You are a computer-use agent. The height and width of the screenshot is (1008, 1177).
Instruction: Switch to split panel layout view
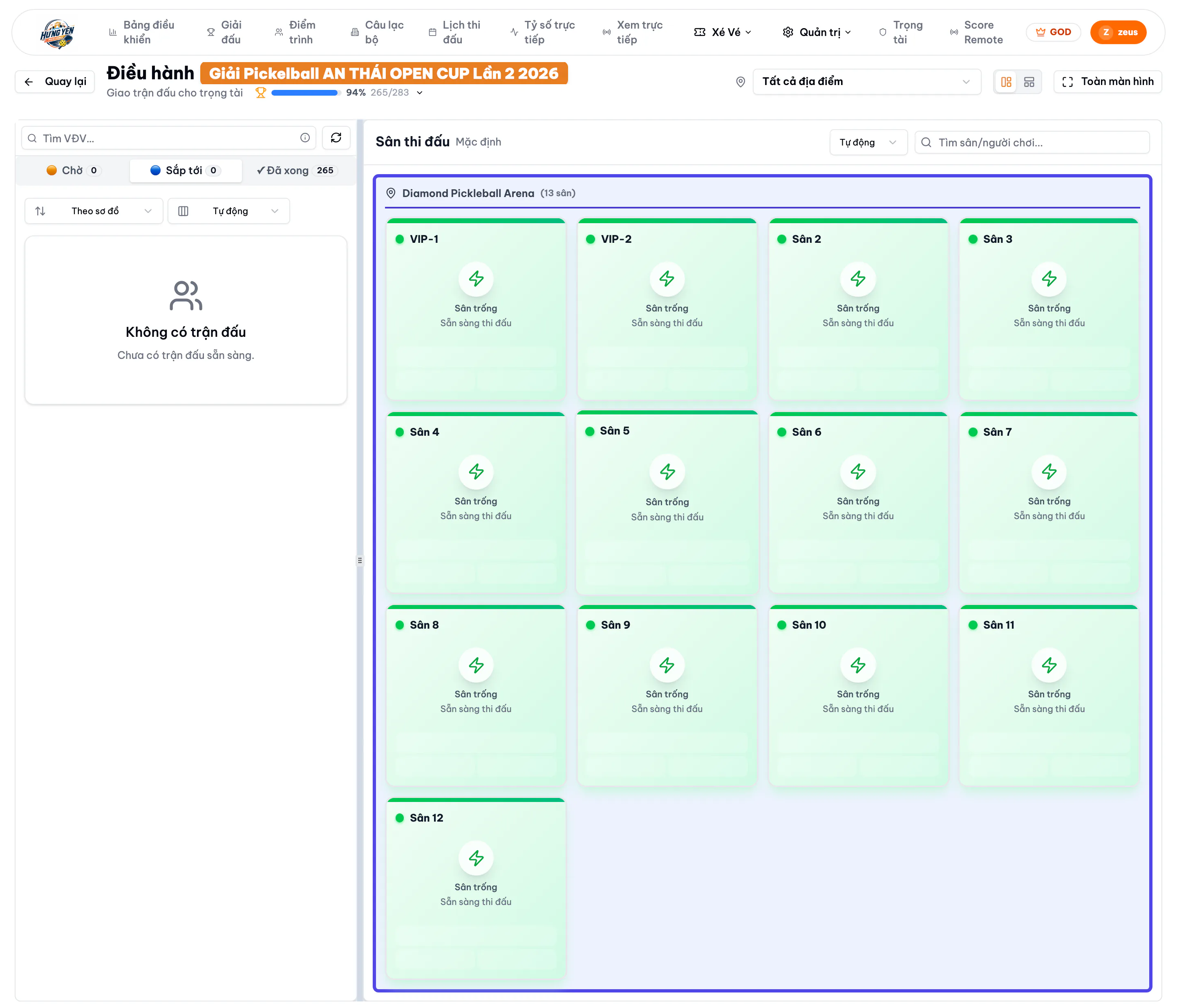[1006, 82]
